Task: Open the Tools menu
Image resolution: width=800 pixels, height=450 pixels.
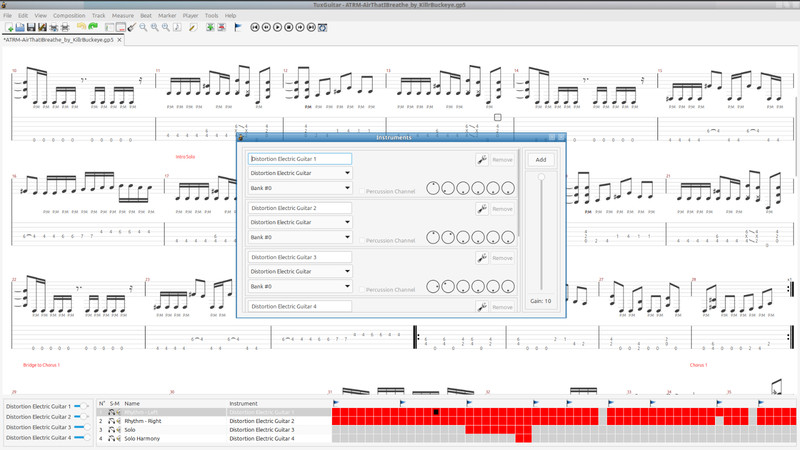Action: tap(211, 16)
